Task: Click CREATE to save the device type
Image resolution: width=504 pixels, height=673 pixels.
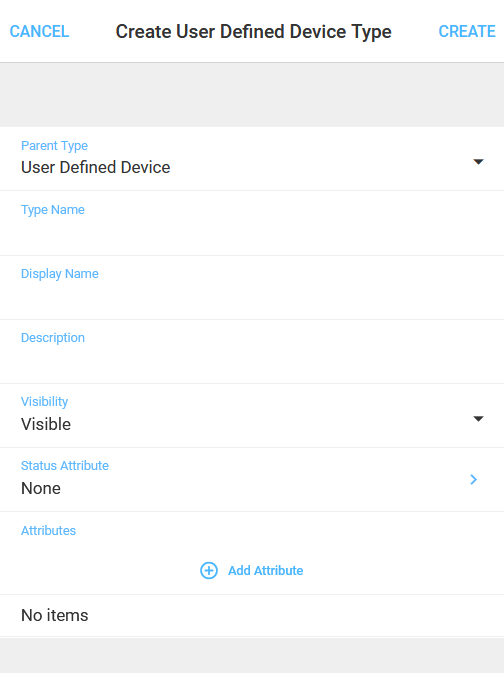Action: point(467,31)
